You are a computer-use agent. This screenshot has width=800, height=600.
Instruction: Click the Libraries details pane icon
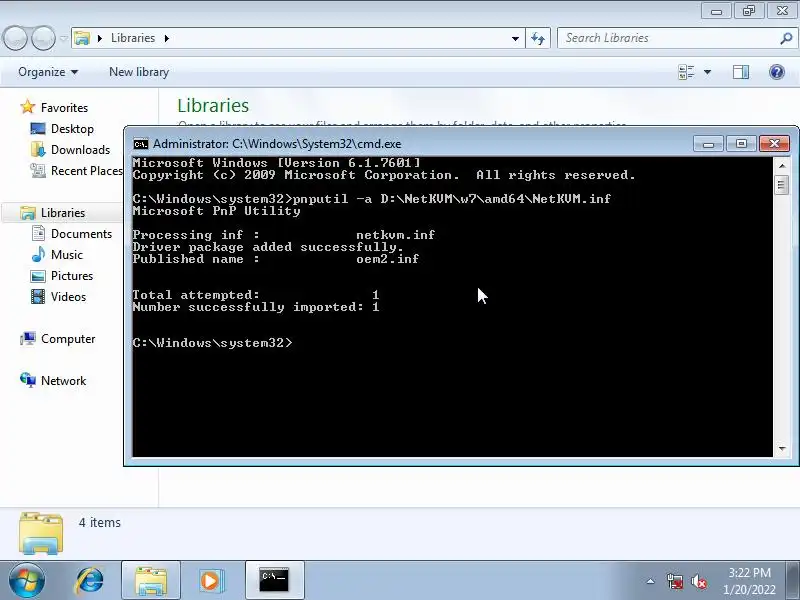coord(41,533)
